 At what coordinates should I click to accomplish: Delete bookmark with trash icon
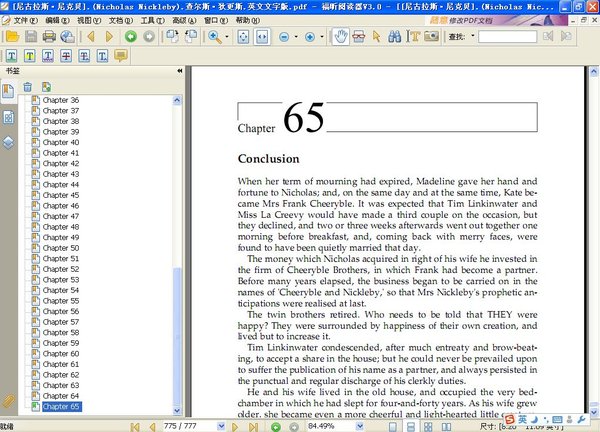pyautogui.click(x=28, y=87)
